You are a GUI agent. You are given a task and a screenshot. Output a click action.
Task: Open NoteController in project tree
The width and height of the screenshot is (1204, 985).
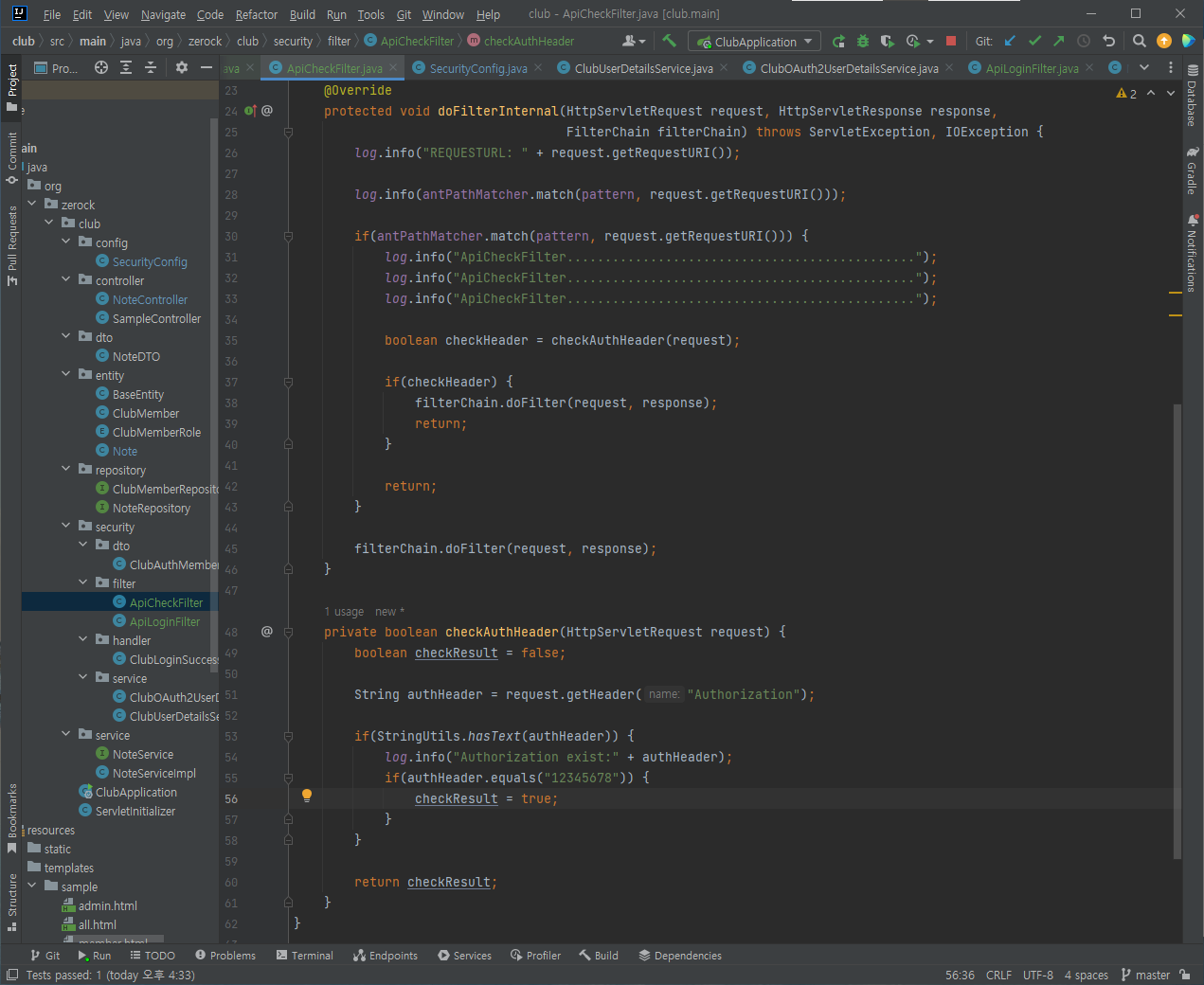150,299
